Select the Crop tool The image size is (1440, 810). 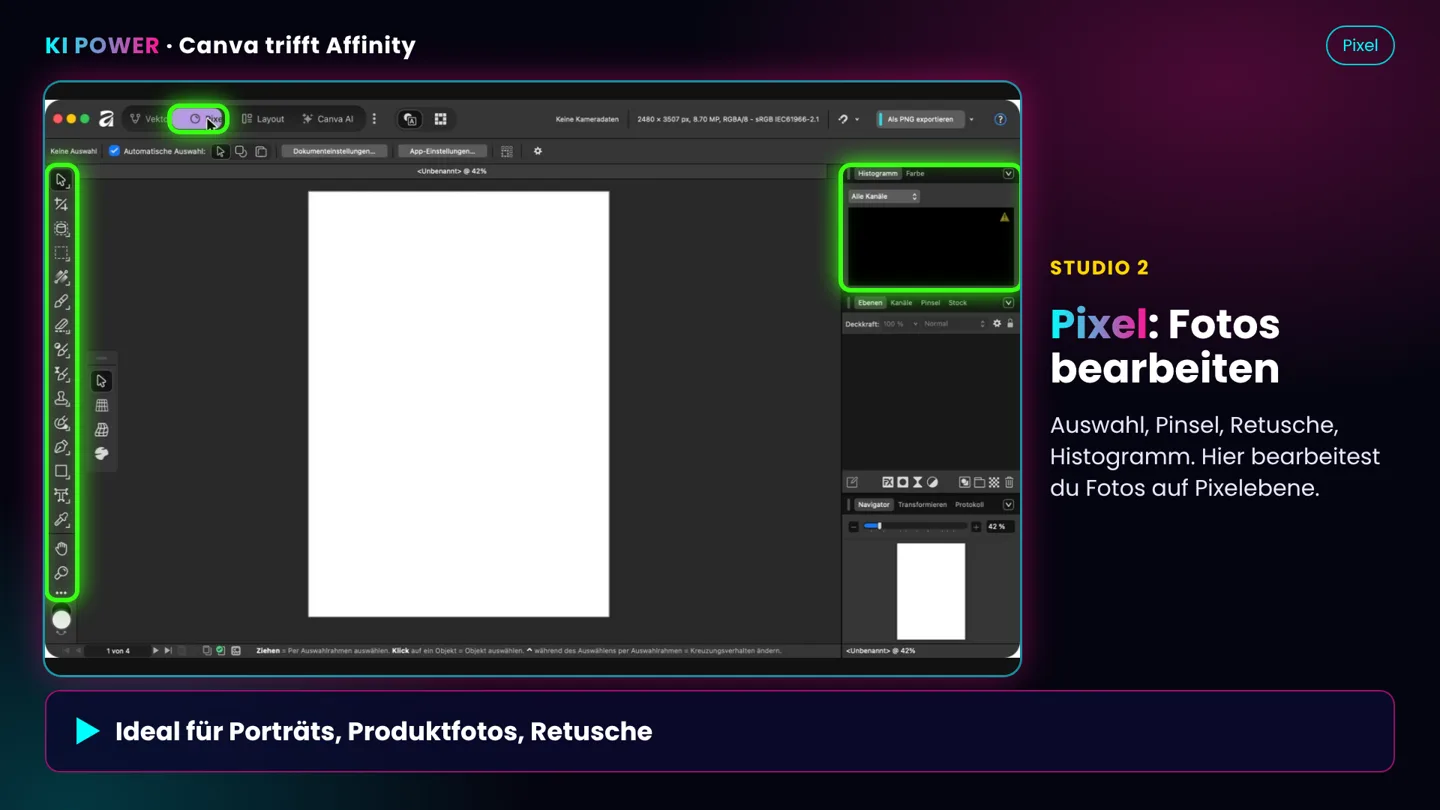point(61,205)
